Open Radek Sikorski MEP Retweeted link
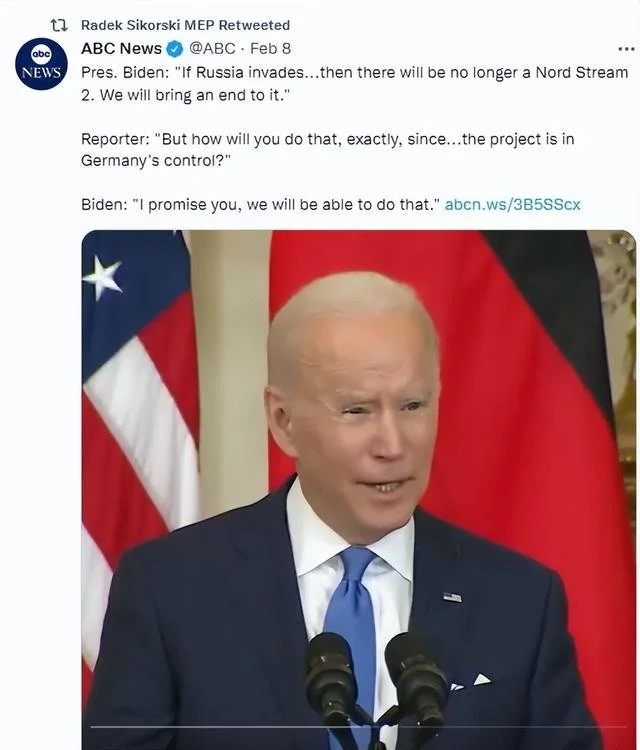 coord(185,25)
